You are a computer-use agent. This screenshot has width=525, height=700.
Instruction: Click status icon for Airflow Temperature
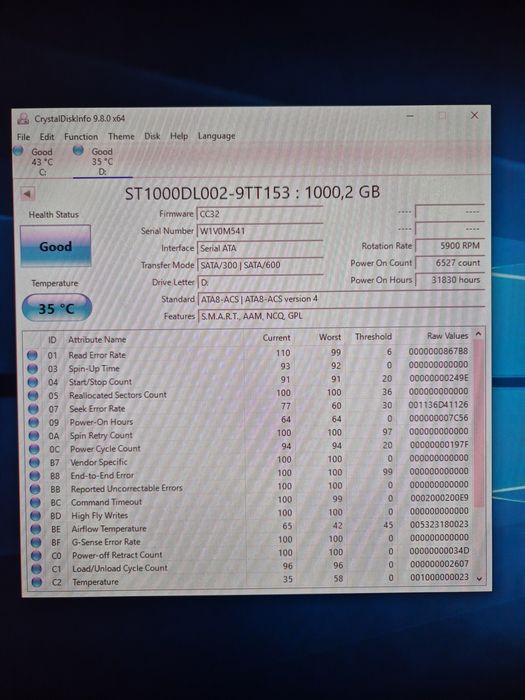tap(36, 529)
